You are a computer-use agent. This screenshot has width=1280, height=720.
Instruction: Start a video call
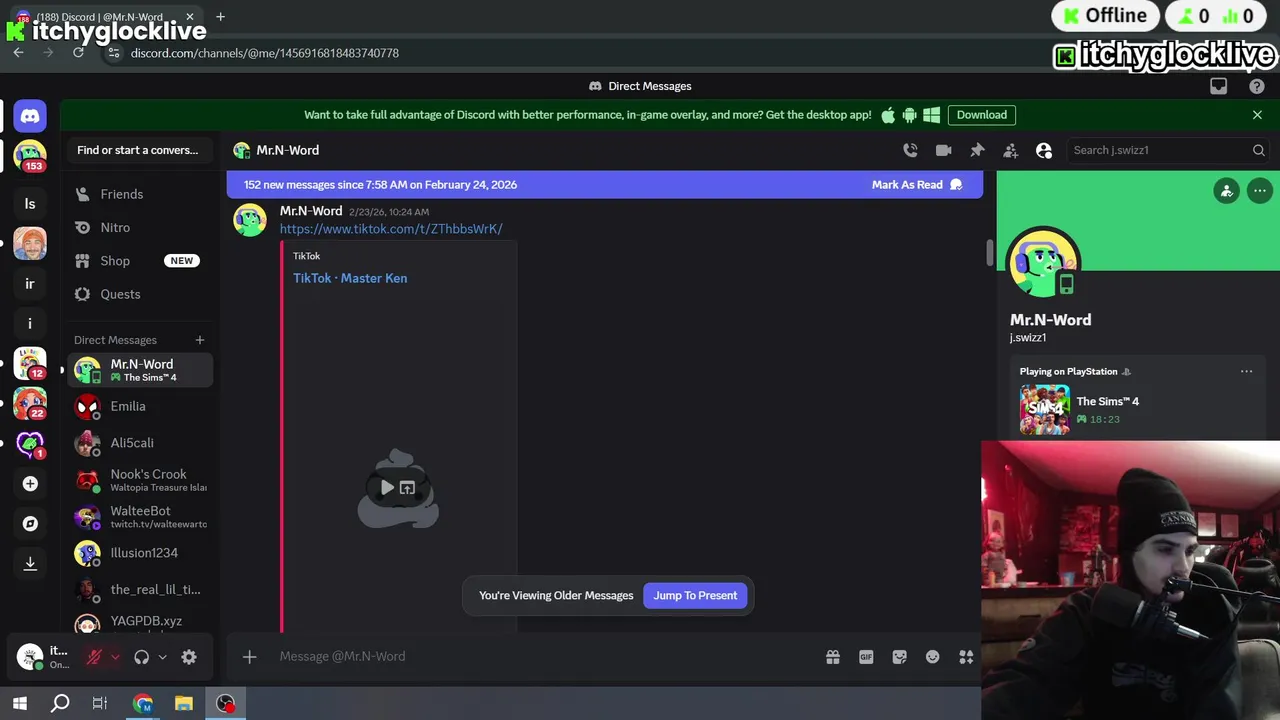(943, 150)
